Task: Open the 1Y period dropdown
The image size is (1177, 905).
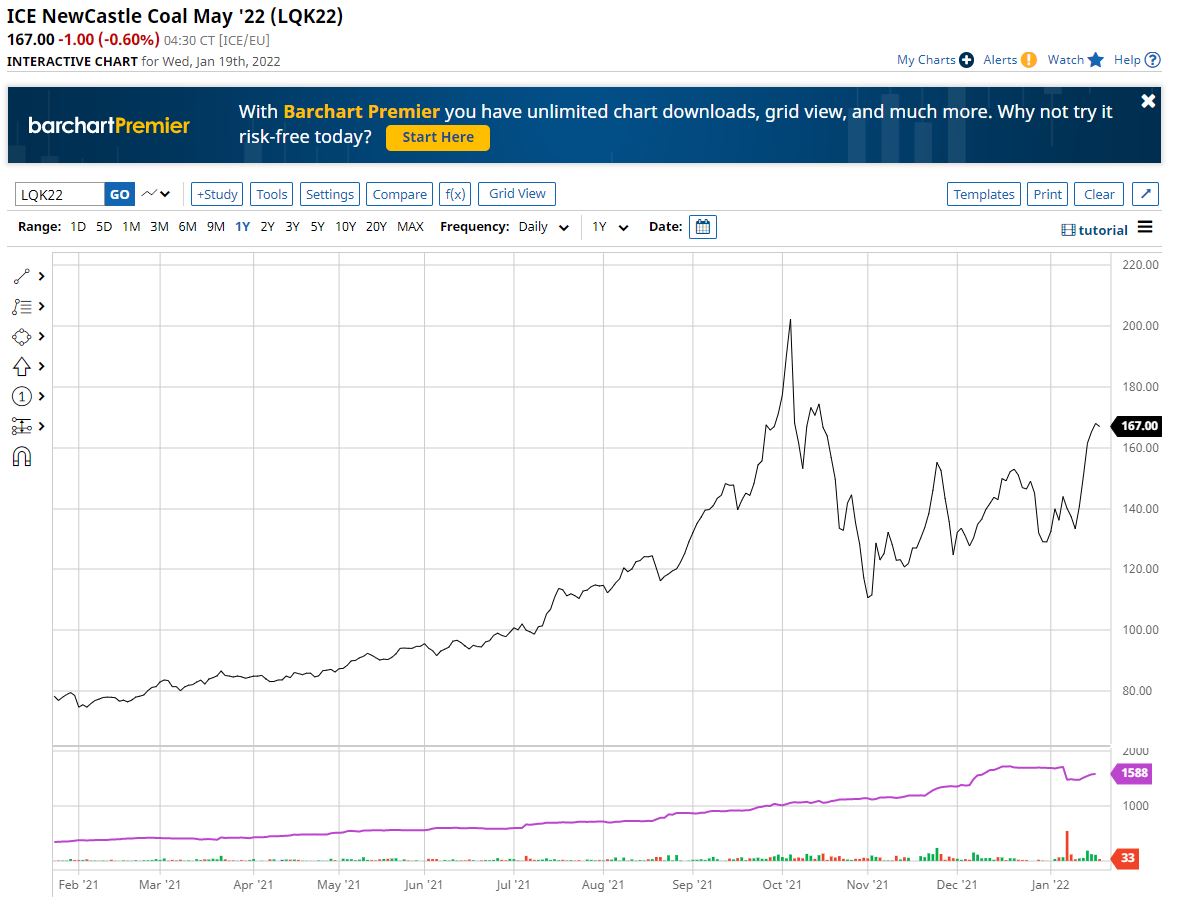Action: (x=610, y=227)
